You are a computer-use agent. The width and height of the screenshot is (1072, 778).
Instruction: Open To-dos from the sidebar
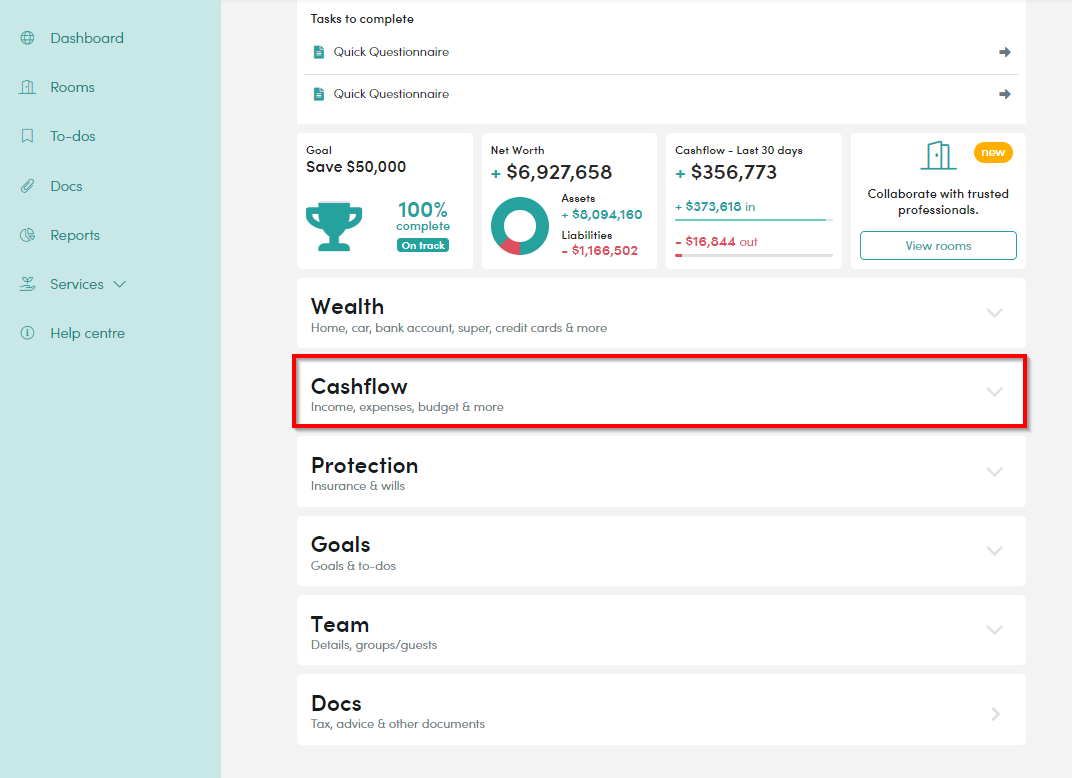point(72,136)
